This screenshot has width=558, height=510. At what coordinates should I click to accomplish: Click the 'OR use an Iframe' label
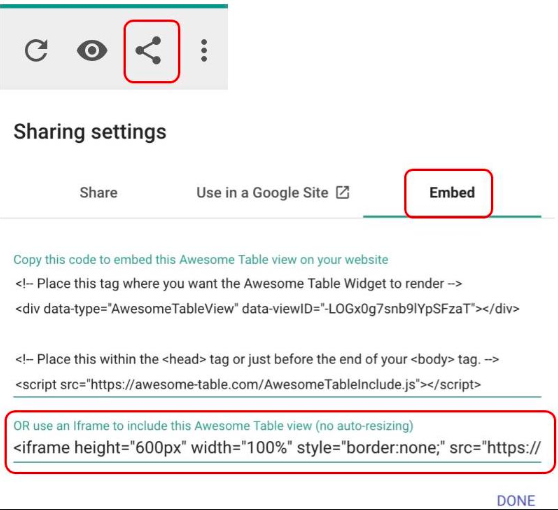tap(213, 426)
